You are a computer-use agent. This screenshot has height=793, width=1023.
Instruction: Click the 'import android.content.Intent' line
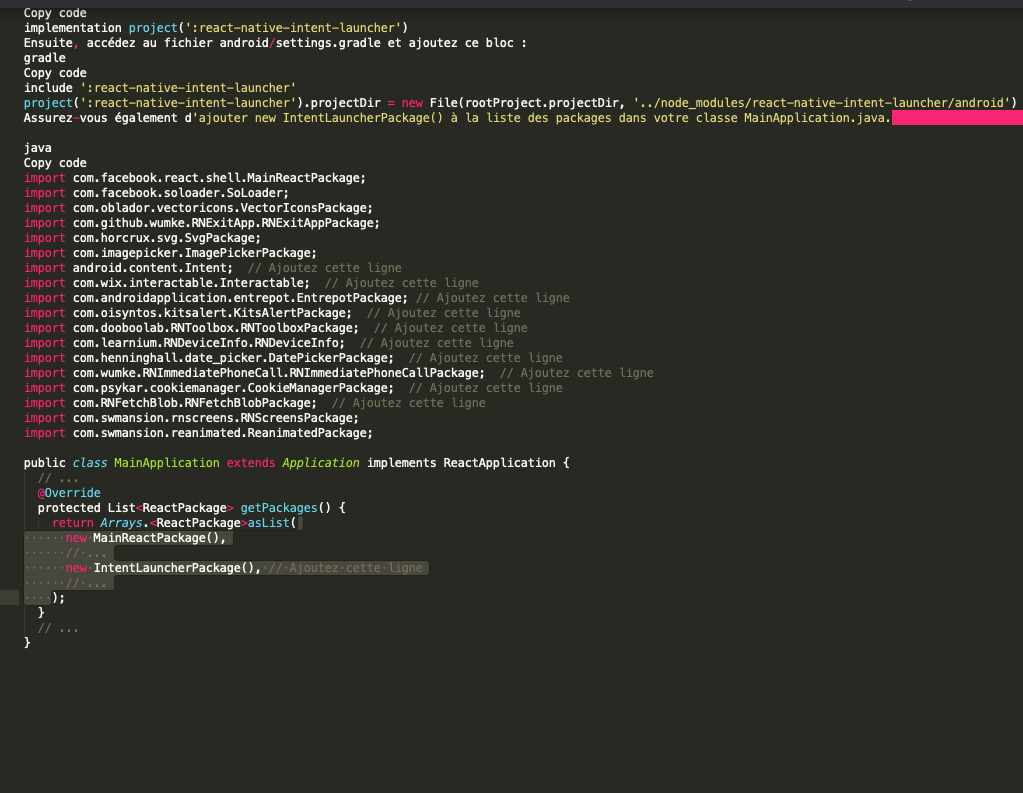(x=128, y=268)
